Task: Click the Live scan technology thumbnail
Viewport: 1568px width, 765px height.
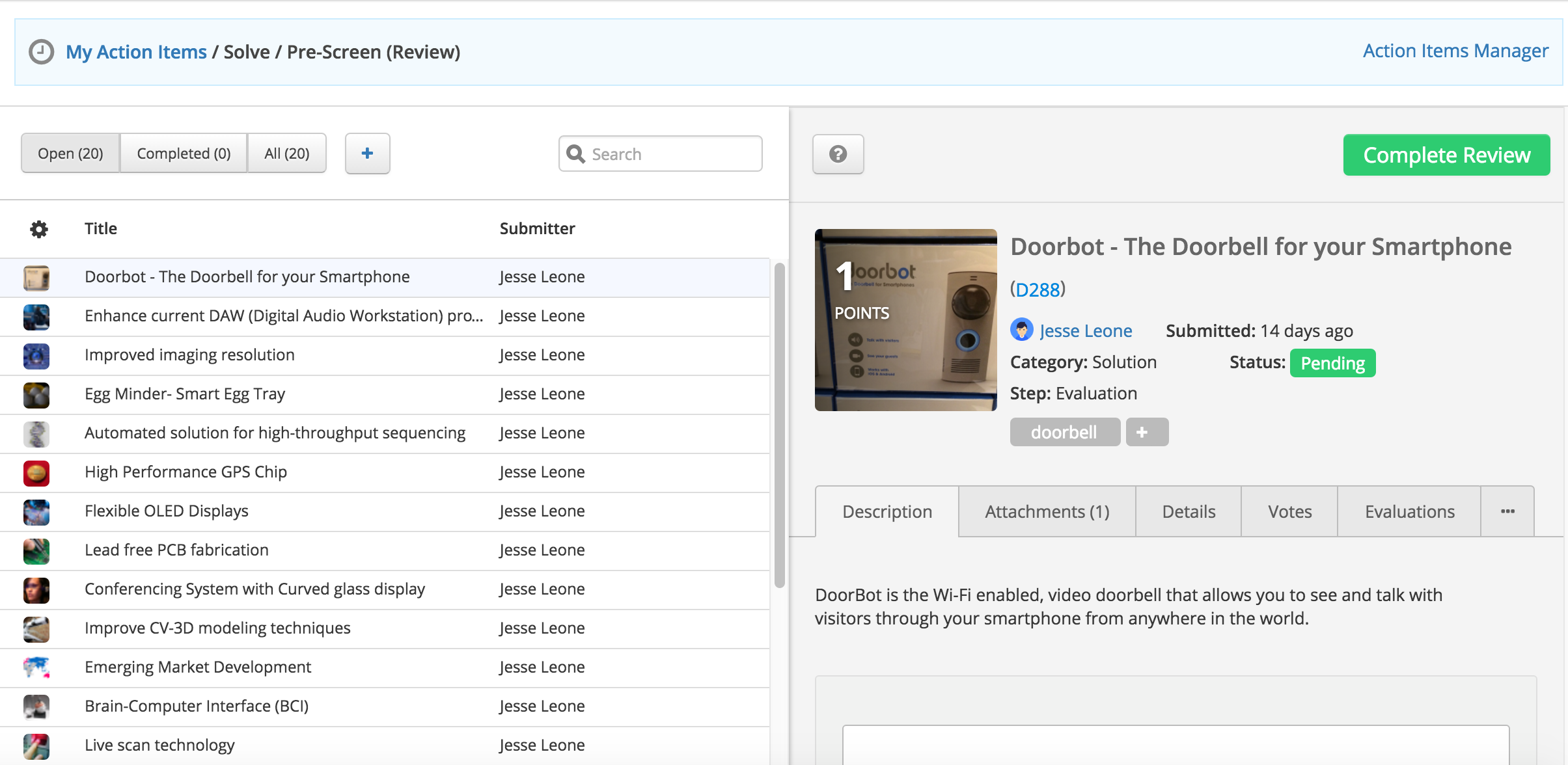Action: click(x=36, y=746)
